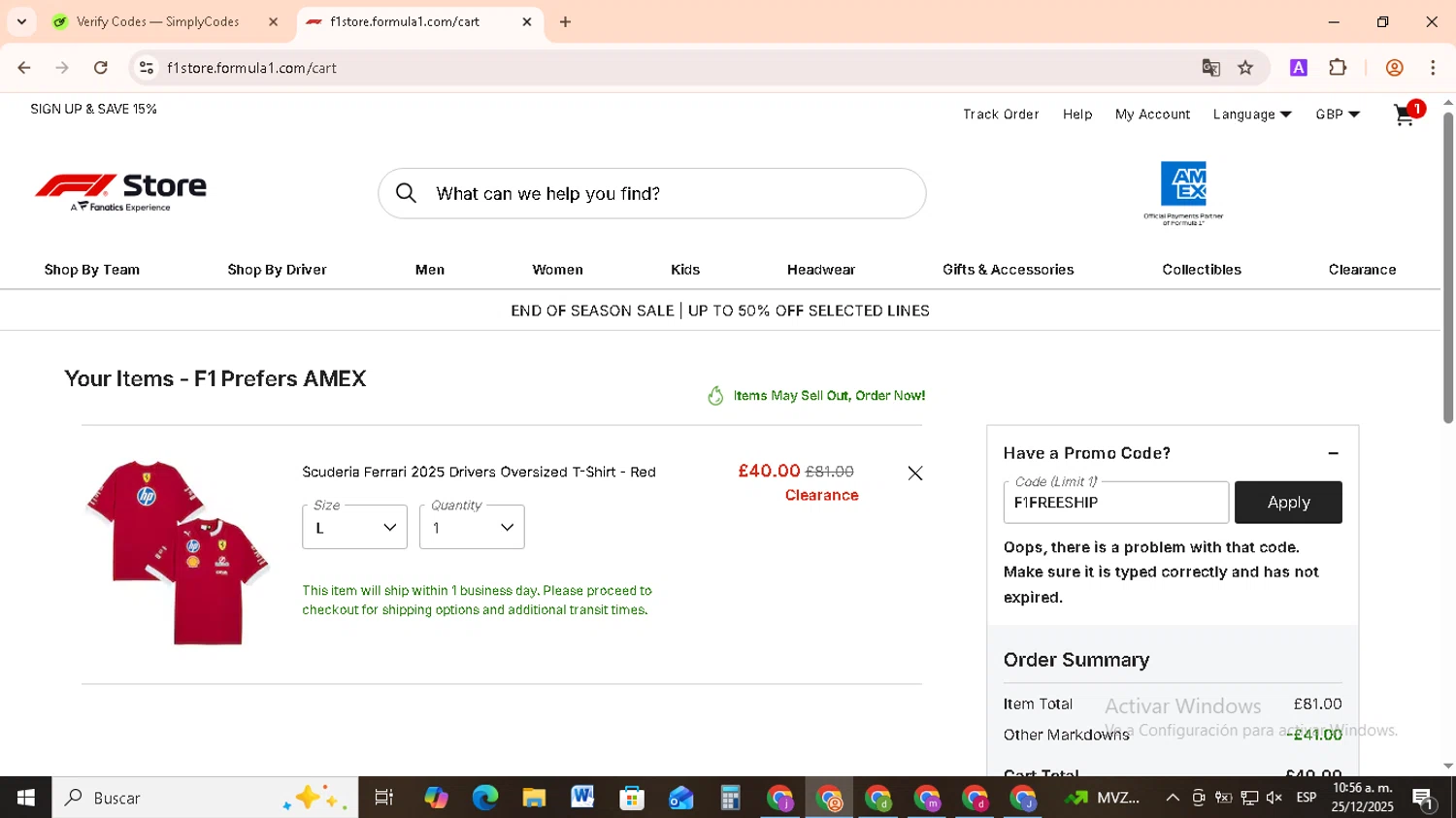The image size is (1456, 818).
Task: Open the Men menu
Action: pyautogui.click(x=430, y=270)
